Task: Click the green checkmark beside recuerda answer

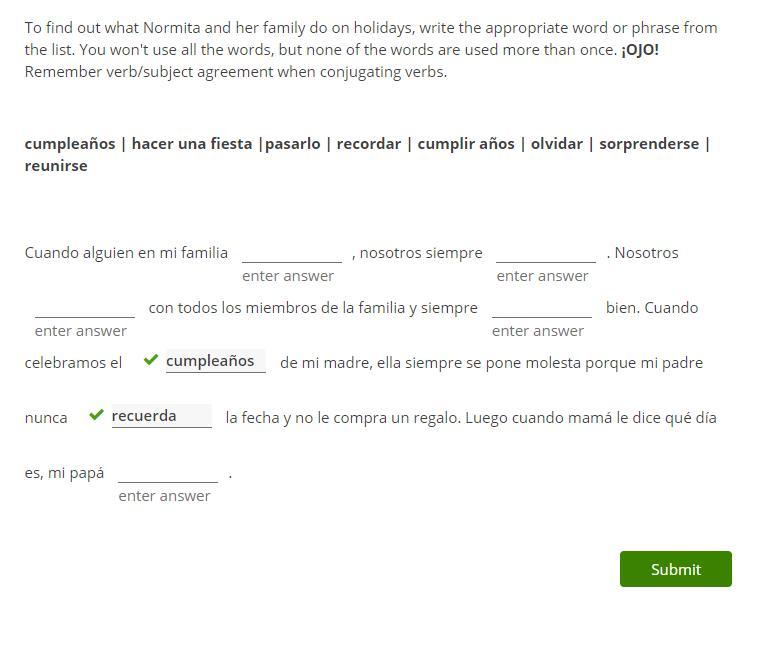Action: click(97, 415)
